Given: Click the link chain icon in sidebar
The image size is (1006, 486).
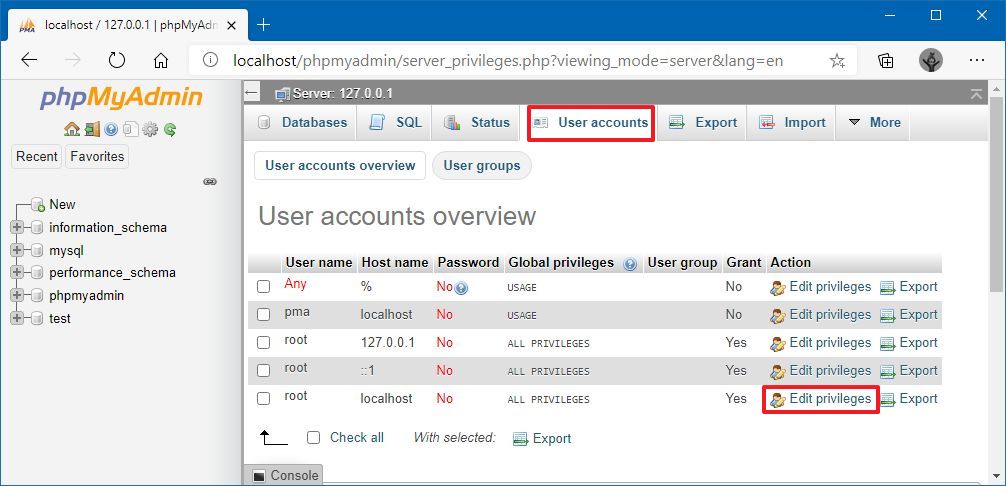Looking at the screenshot, I should click(x=210, y=181).
